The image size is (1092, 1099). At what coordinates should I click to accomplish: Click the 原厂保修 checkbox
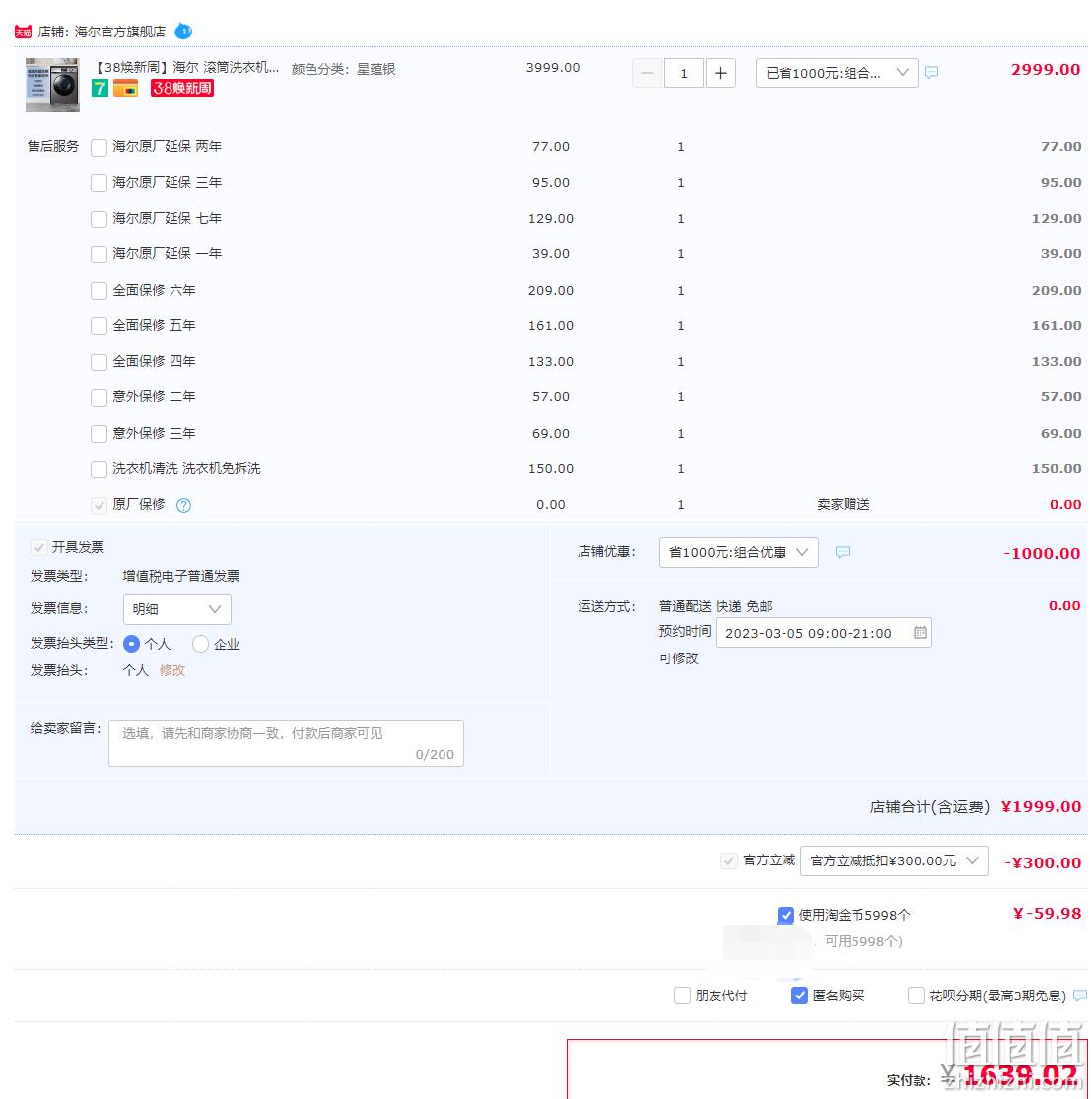click(99, 505)
